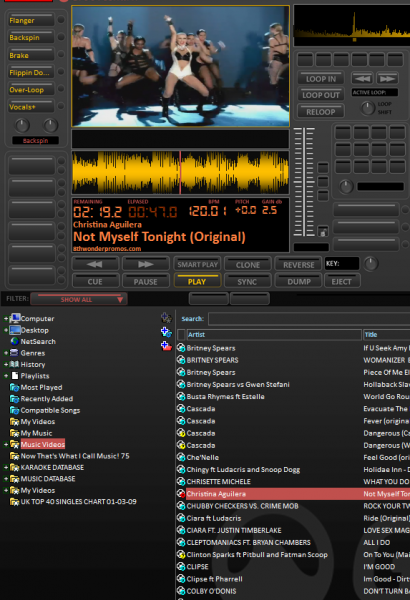The height and width of the screenshot is (600, 410).
Task: Click in the Search input field
Action: click(x=309, y=318)
